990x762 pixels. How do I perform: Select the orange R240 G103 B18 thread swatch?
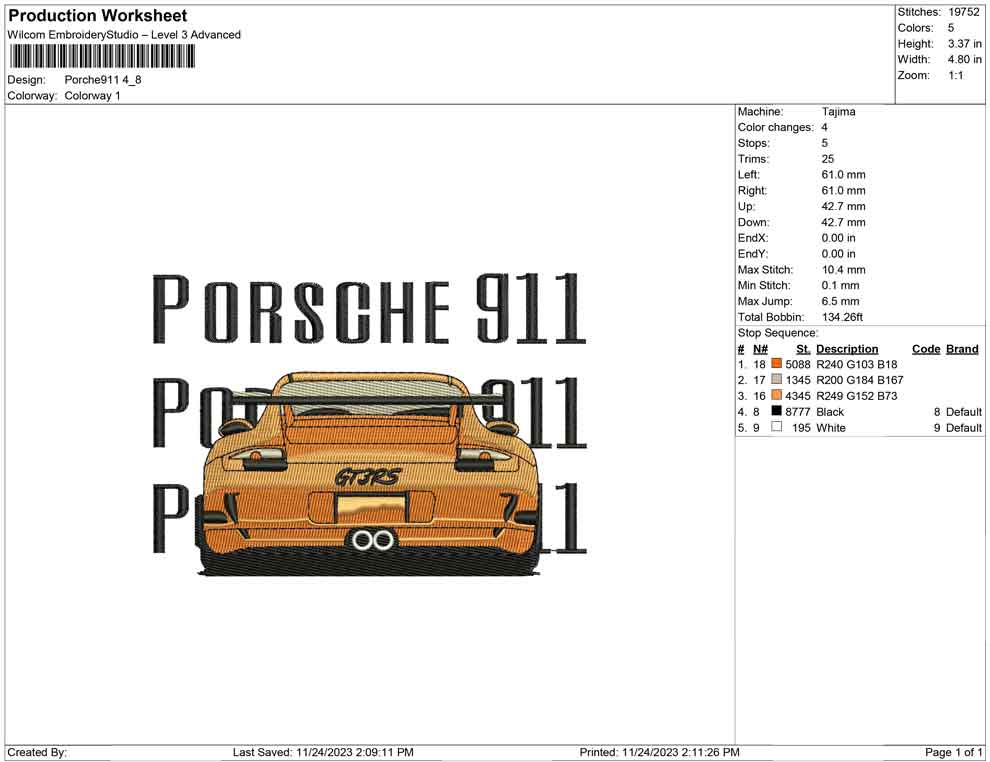[776, 364]
